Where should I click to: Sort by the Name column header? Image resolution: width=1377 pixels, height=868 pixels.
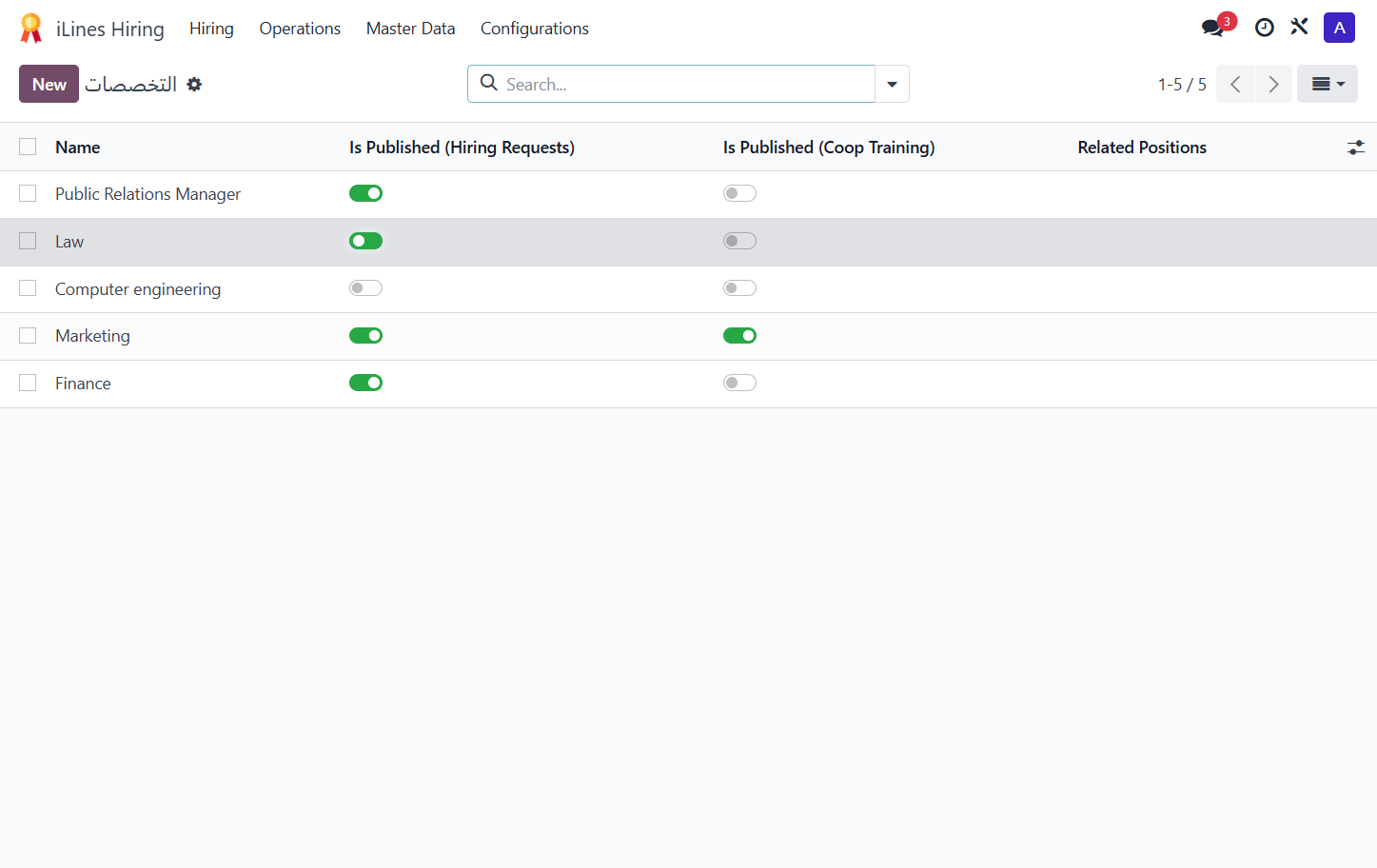coord(78,148)
